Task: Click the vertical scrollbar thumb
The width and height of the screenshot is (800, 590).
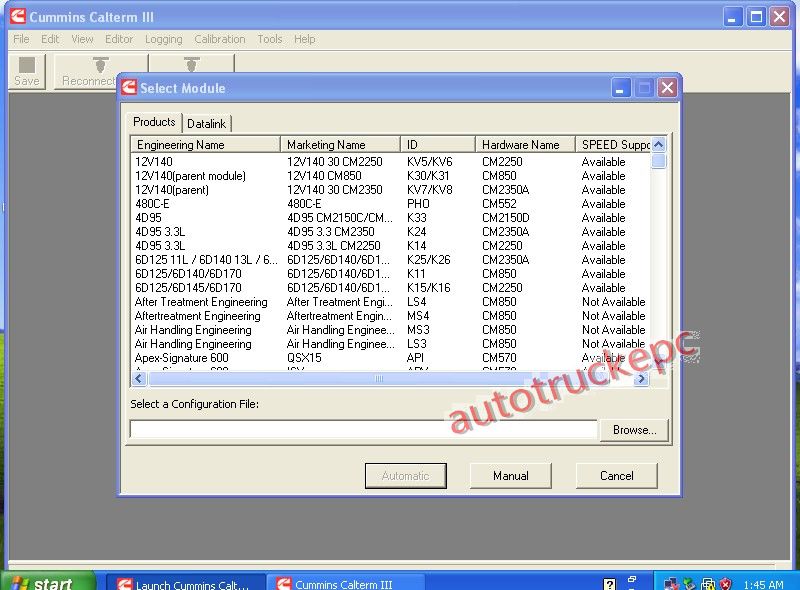Action: click(659, 161)
